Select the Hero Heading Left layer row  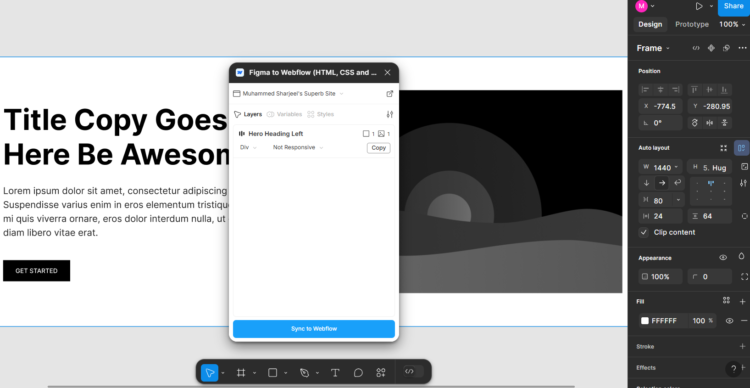(x=314, y=134)
